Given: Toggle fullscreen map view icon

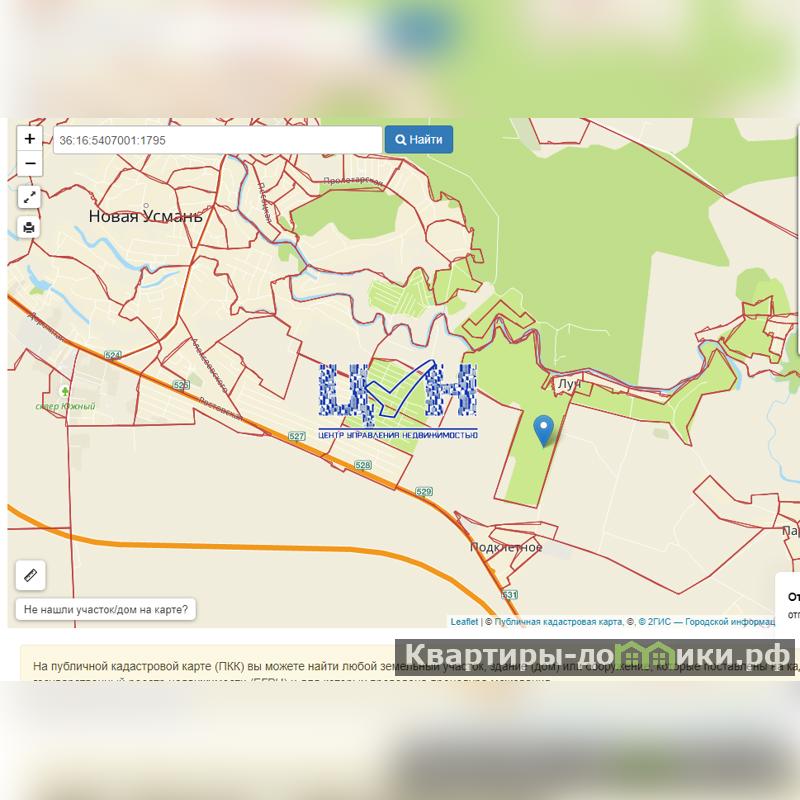Looking at the screenshot, I should [x=30, y=197].
